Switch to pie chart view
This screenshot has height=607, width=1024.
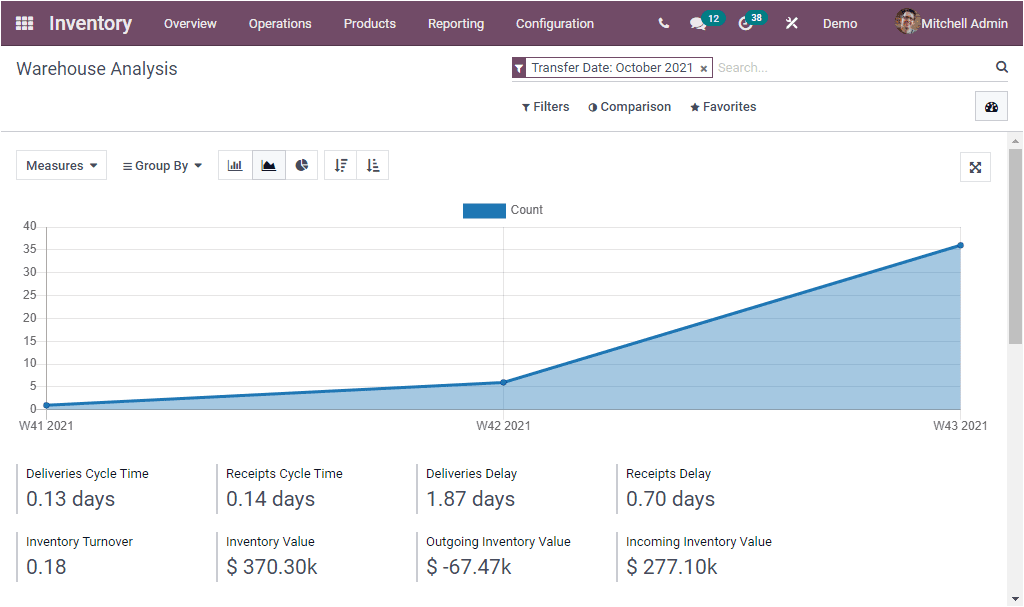point(301,164)
